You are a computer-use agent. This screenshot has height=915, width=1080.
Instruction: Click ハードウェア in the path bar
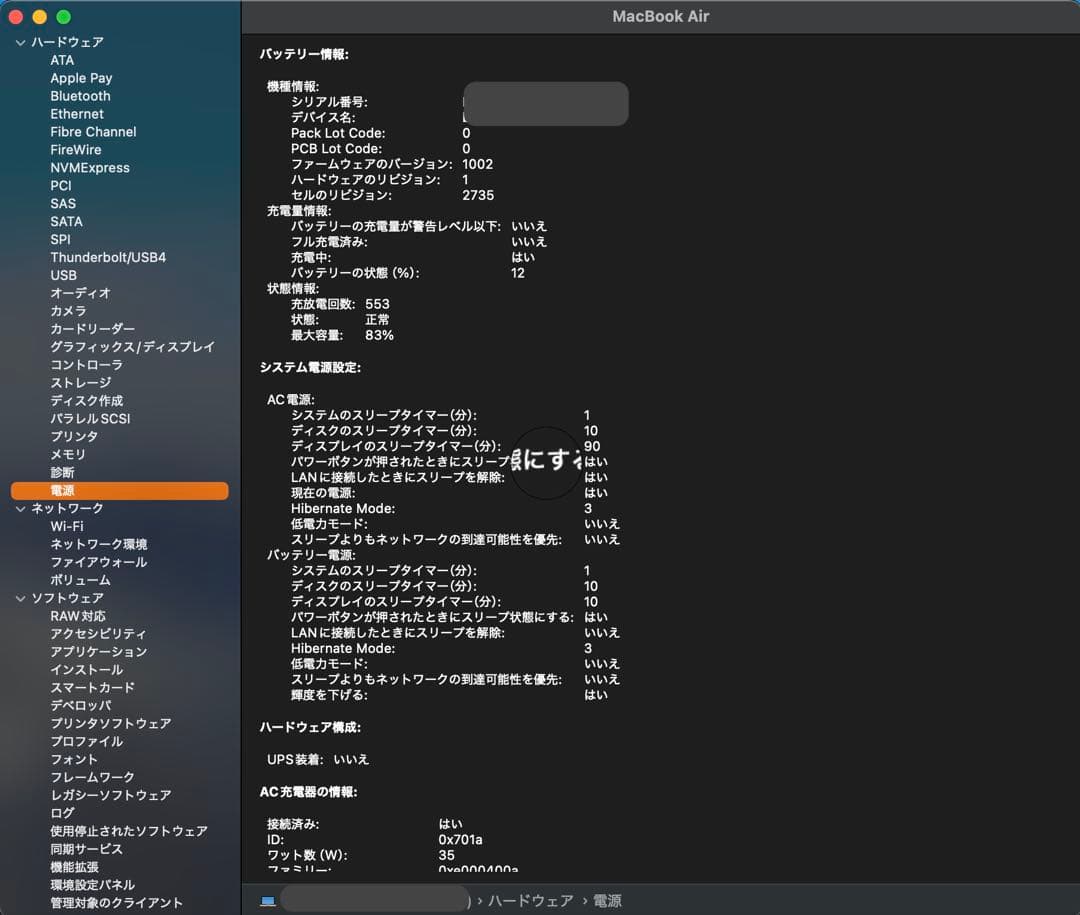click(530, 901)
